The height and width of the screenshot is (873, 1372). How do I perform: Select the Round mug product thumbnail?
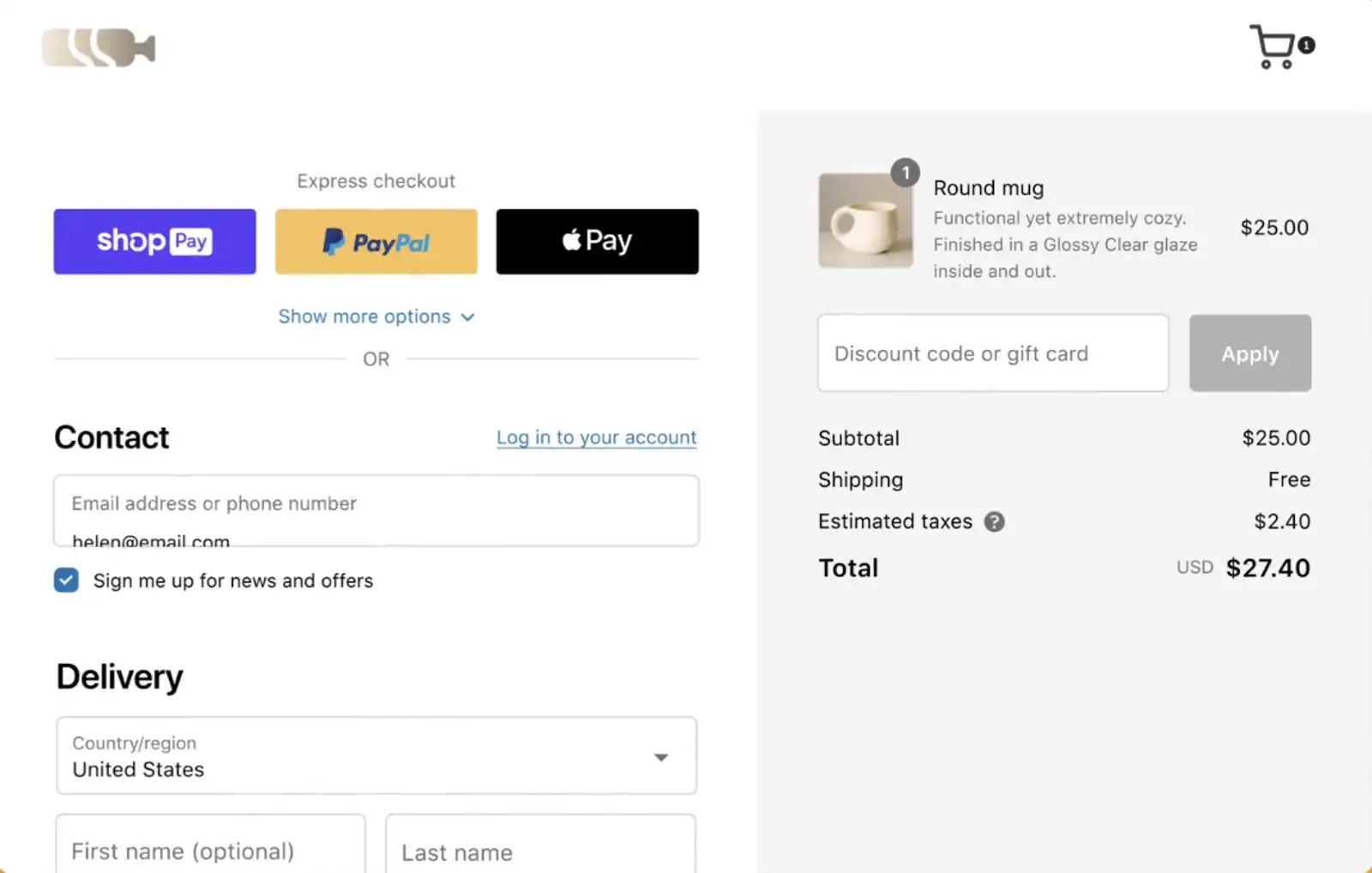coord(866,221)
